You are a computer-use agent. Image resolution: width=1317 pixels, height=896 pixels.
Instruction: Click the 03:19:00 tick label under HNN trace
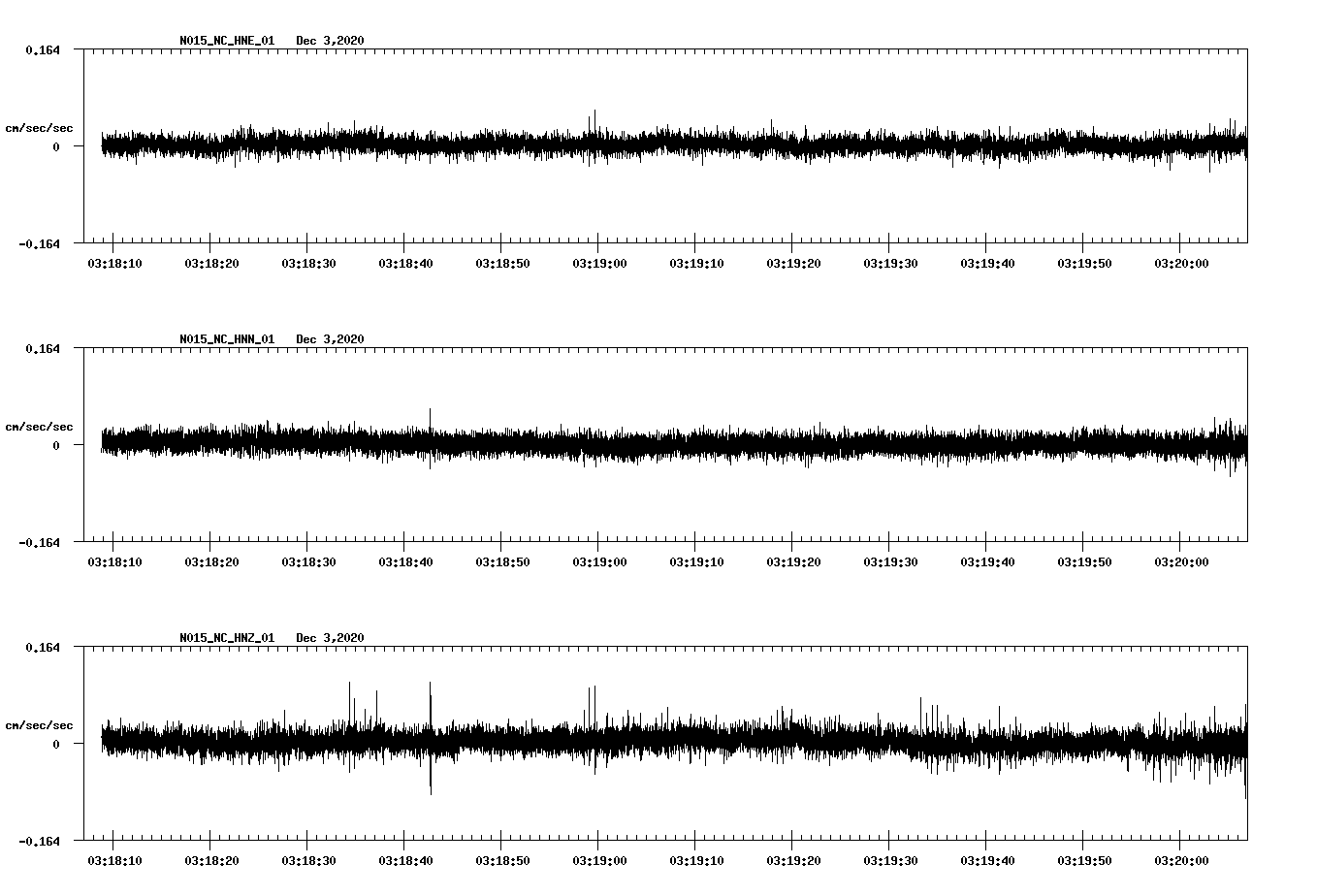click(601, 560)
